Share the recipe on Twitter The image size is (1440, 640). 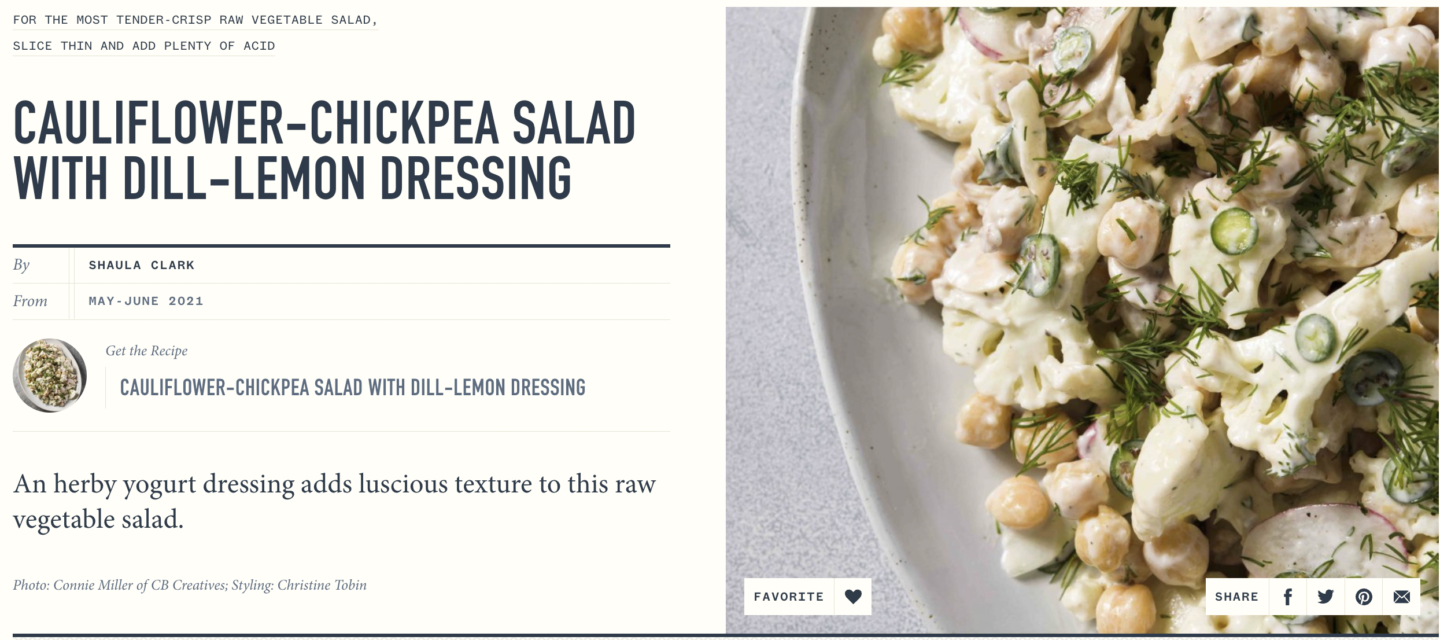tap(1326, 596)
